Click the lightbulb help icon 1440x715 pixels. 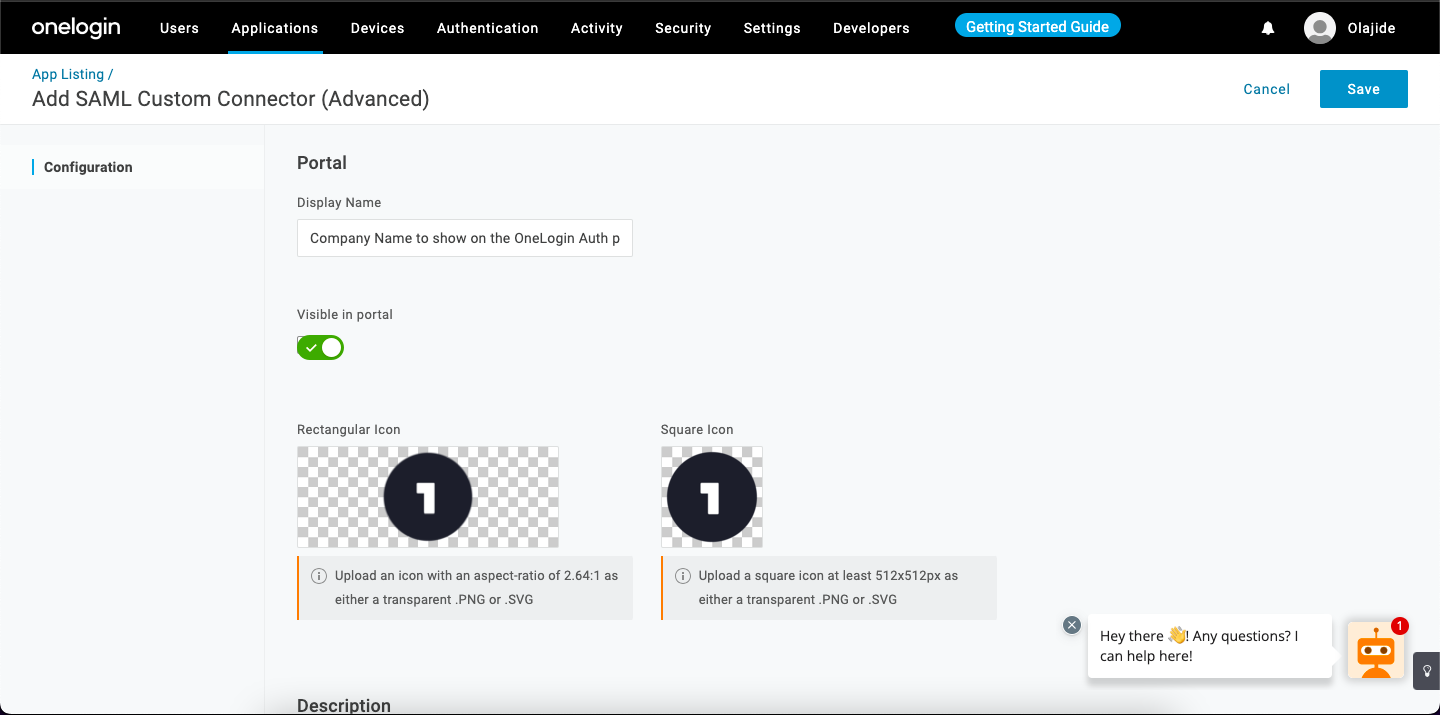click(x=1427, y=671)
